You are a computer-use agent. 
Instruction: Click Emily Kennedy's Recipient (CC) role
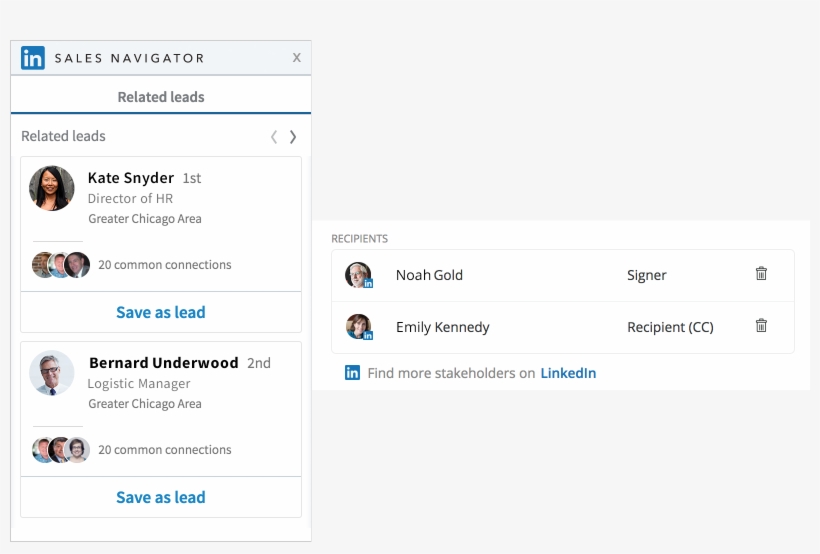pos(670,327)
